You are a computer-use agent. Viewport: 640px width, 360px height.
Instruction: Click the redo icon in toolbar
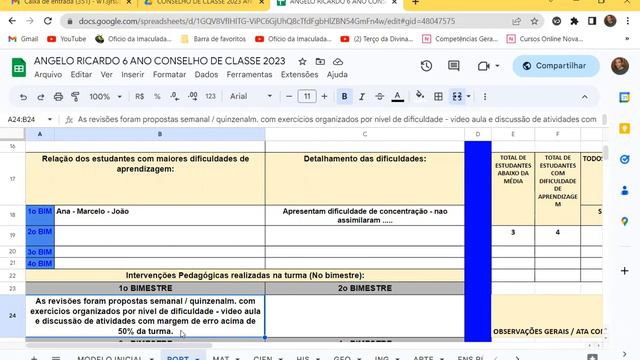coord(40,97)
